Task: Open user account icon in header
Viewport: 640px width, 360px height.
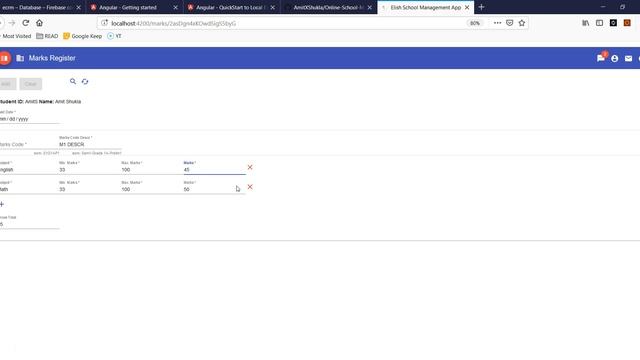Action: pos(615,58)
